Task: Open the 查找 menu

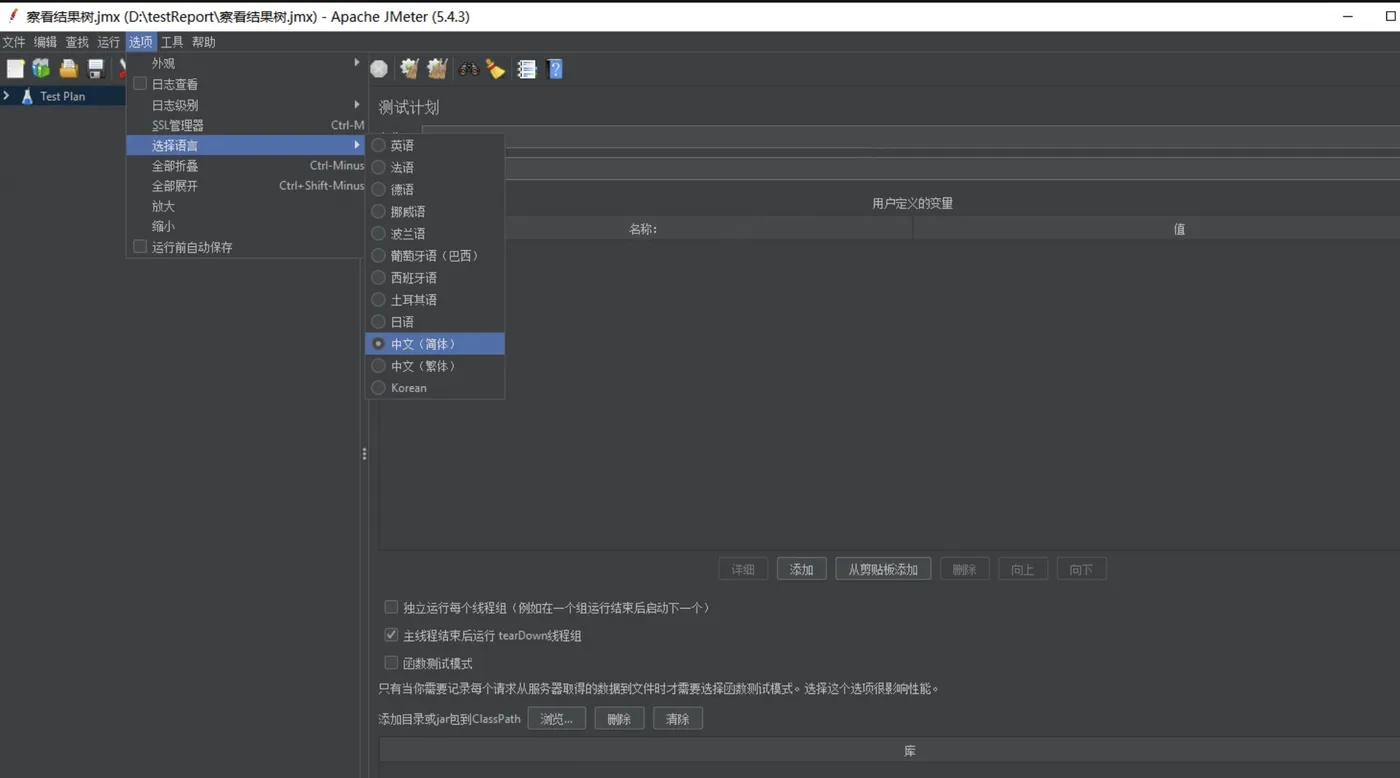Action: (77, 42)
